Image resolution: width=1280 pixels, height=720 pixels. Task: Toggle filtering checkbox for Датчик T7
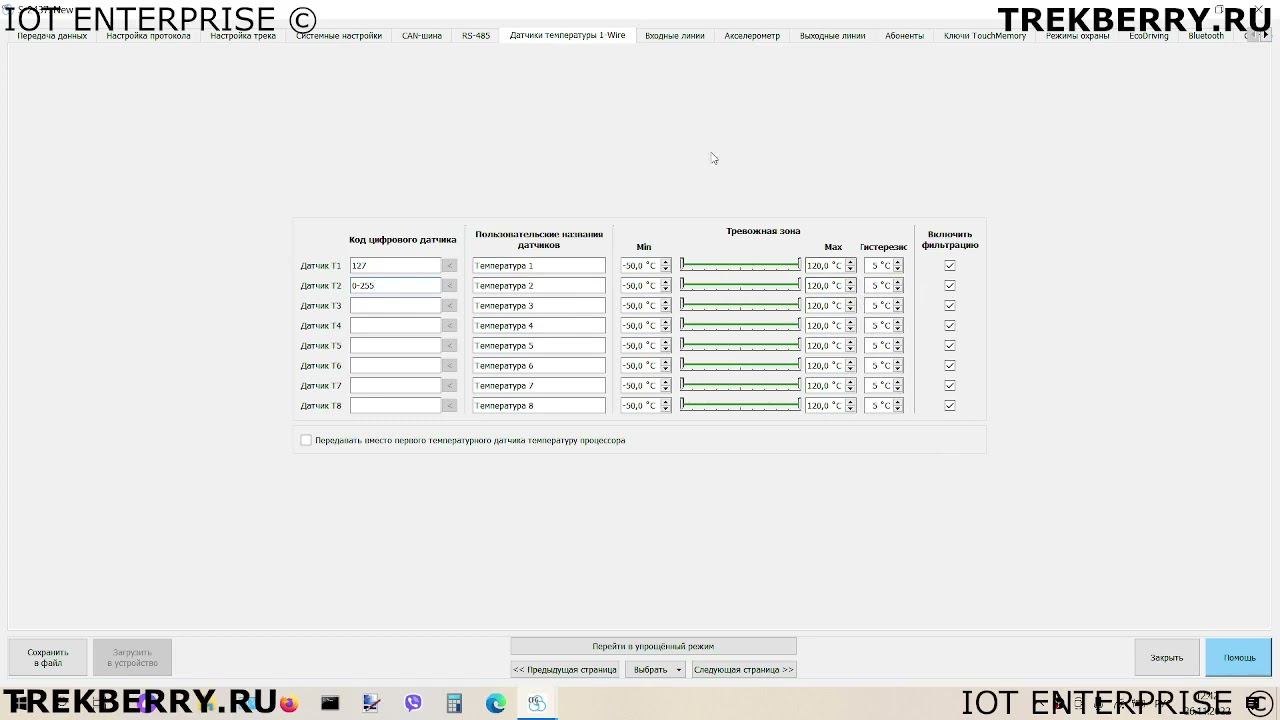tap(950, 386)
